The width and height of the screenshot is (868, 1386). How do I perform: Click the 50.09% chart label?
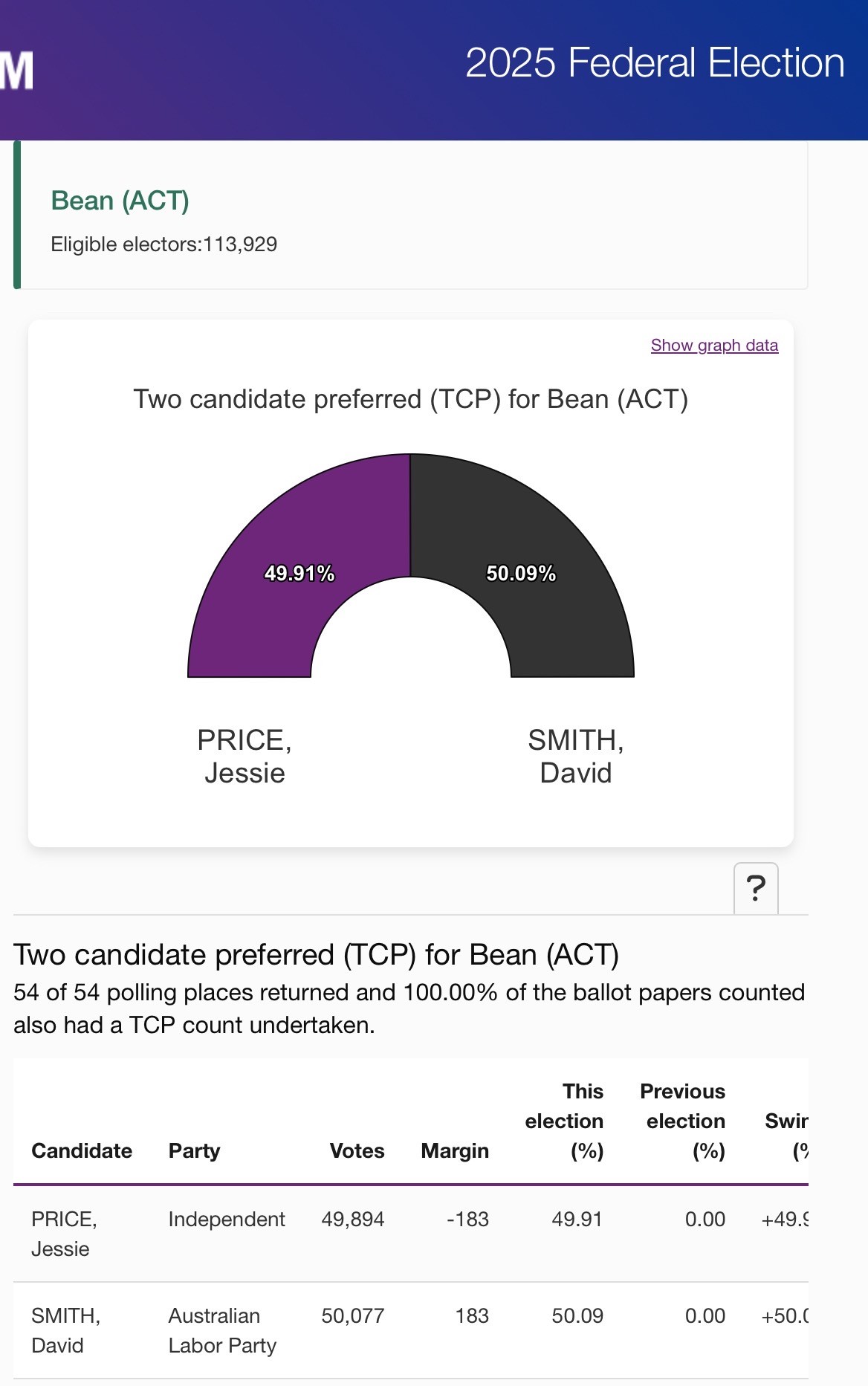pos(521,574)
